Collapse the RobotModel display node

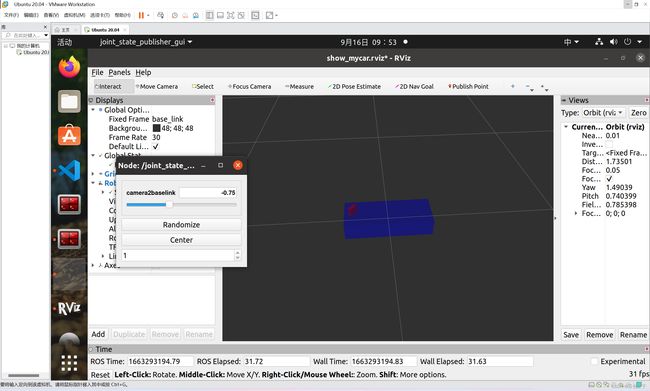point(93,183)
